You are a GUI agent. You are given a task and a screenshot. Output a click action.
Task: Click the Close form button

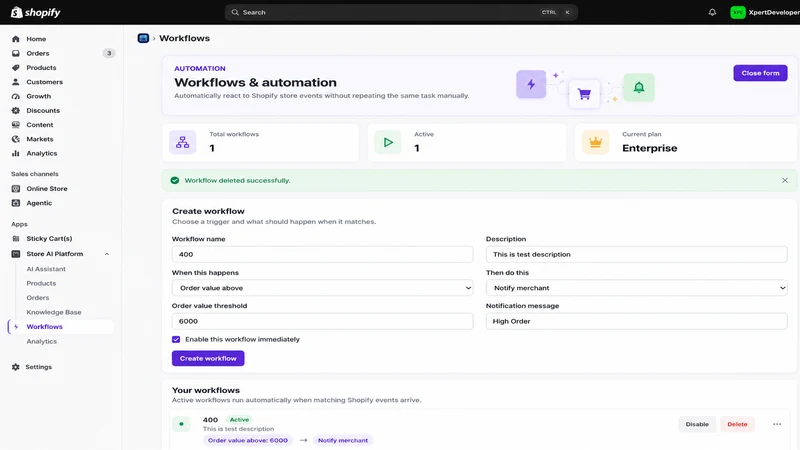pyautogui.click(x=760, y=73)
